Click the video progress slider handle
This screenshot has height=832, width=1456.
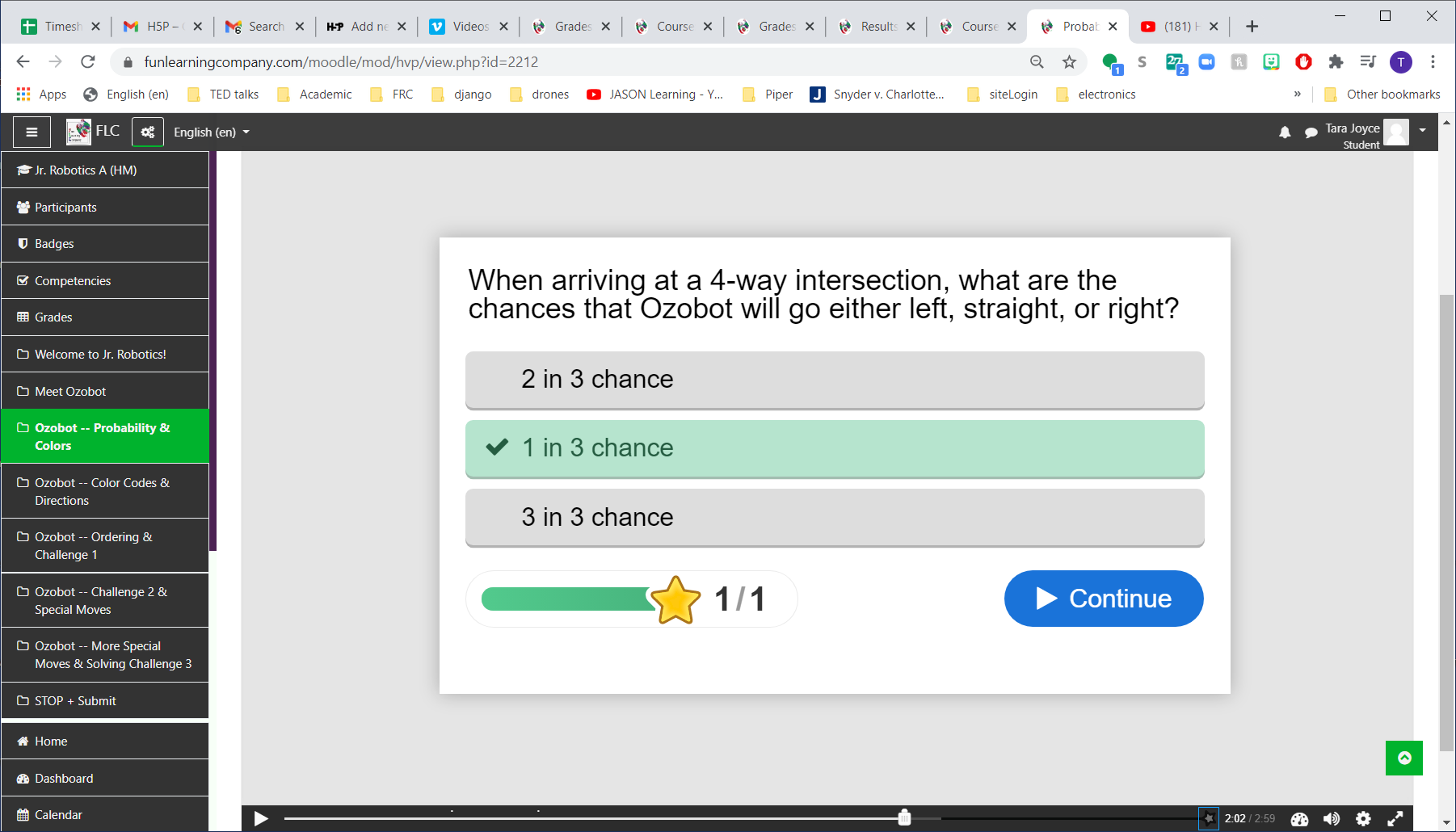tap(904, 818)
